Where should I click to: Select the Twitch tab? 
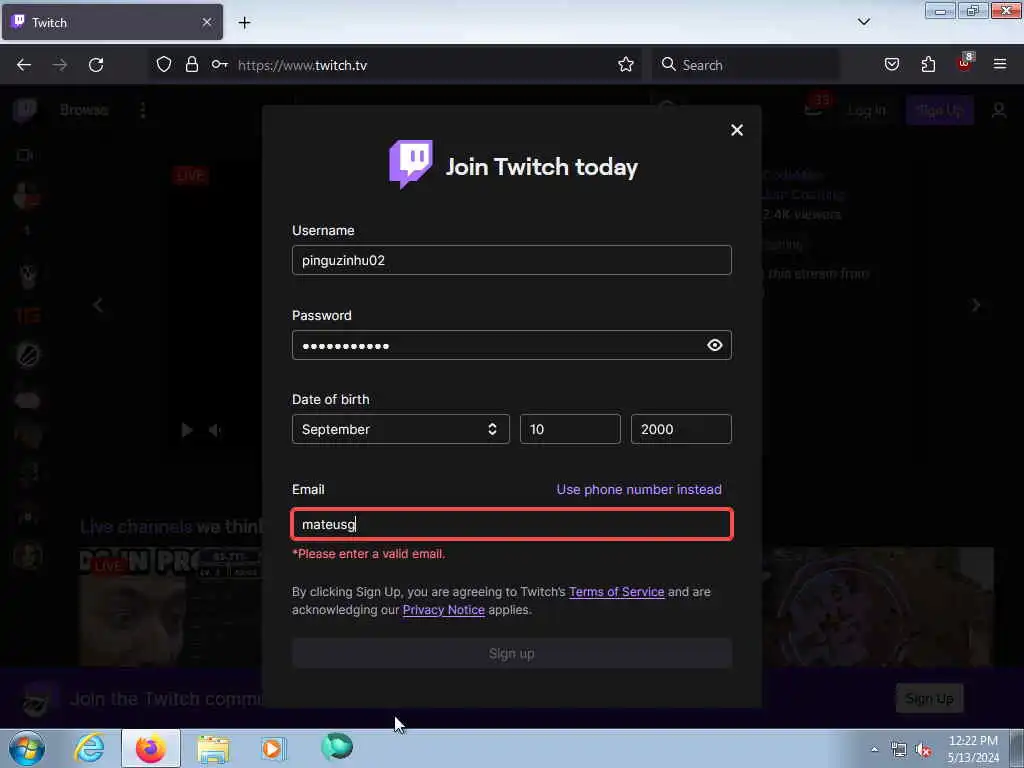click(x=112, y=22)
